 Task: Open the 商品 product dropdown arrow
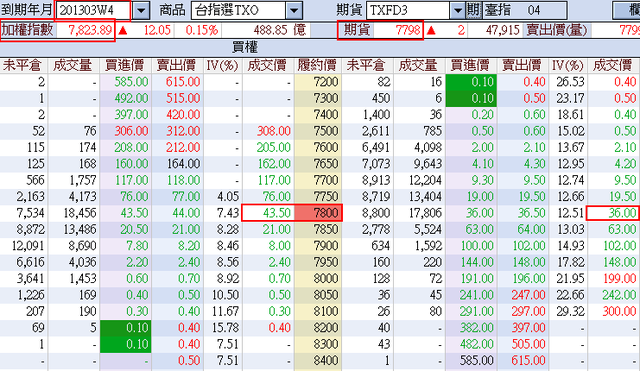[294, 10]
